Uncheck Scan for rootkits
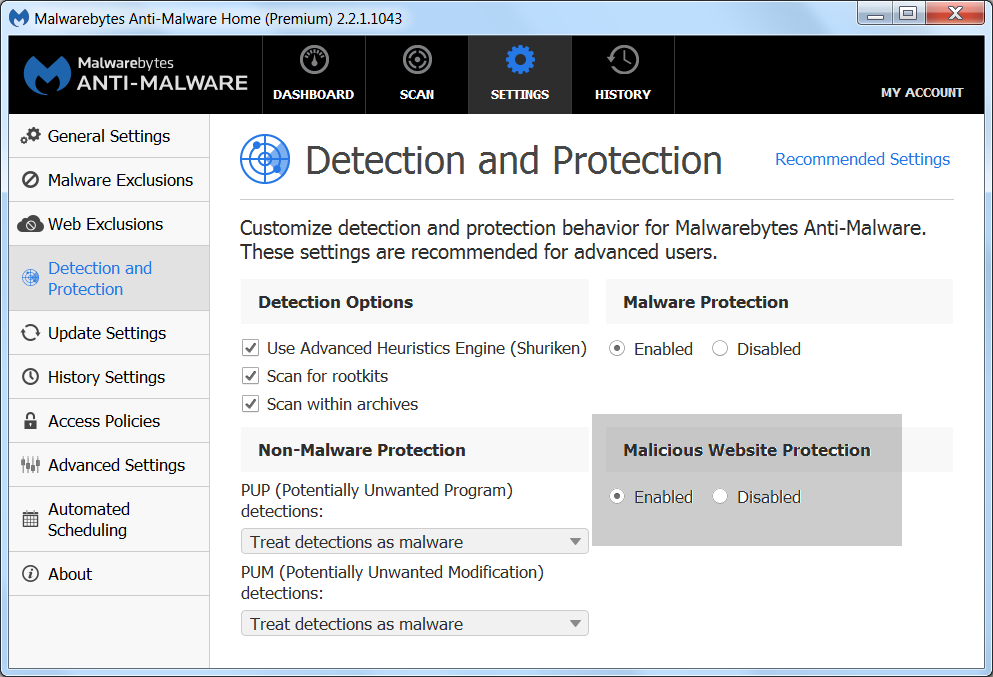The width and height of the screenshot is (993, 677). pos(251,376)
